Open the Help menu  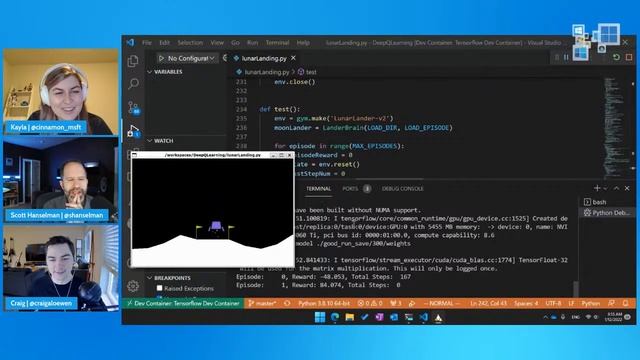303,42
